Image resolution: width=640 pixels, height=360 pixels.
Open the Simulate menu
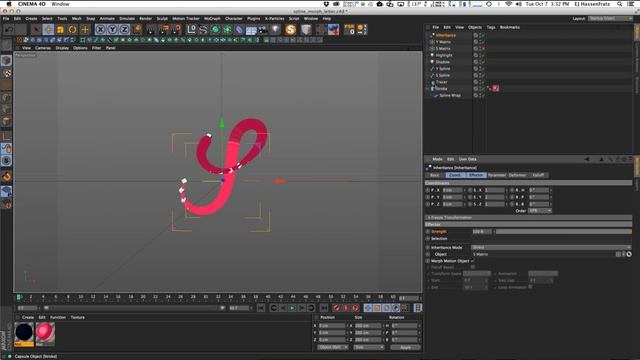127,19
